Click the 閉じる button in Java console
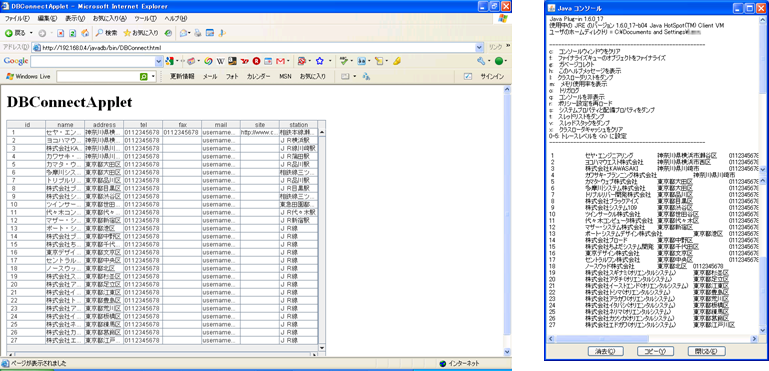Viewport: 769px width, 371px height. (707, 351)
